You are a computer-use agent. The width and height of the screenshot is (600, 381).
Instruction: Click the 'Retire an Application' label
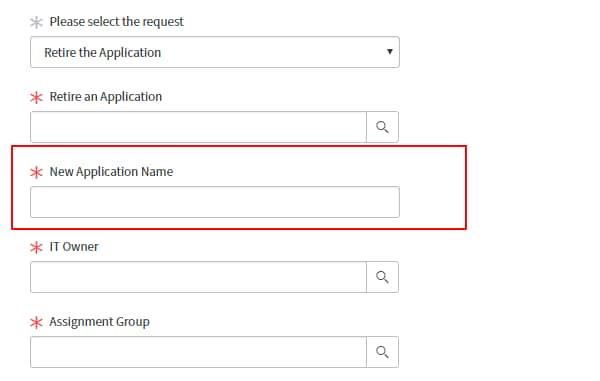click(106, 97)
